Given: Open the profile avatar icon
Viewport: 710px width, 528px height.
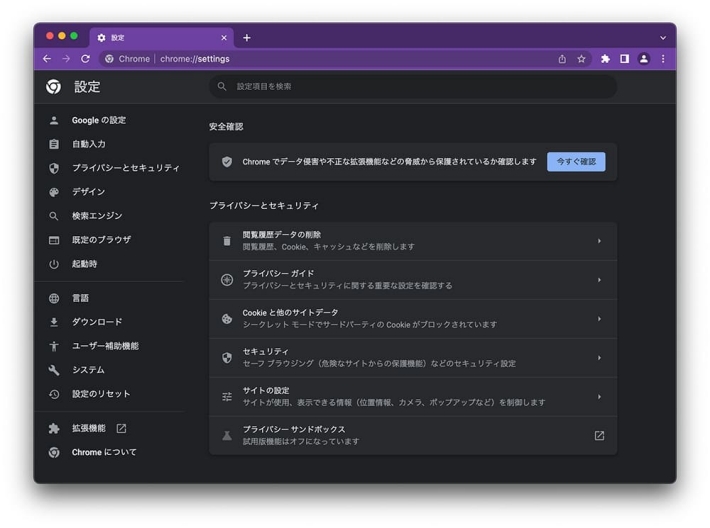Looking at the screenshot, I should point(643,59).
